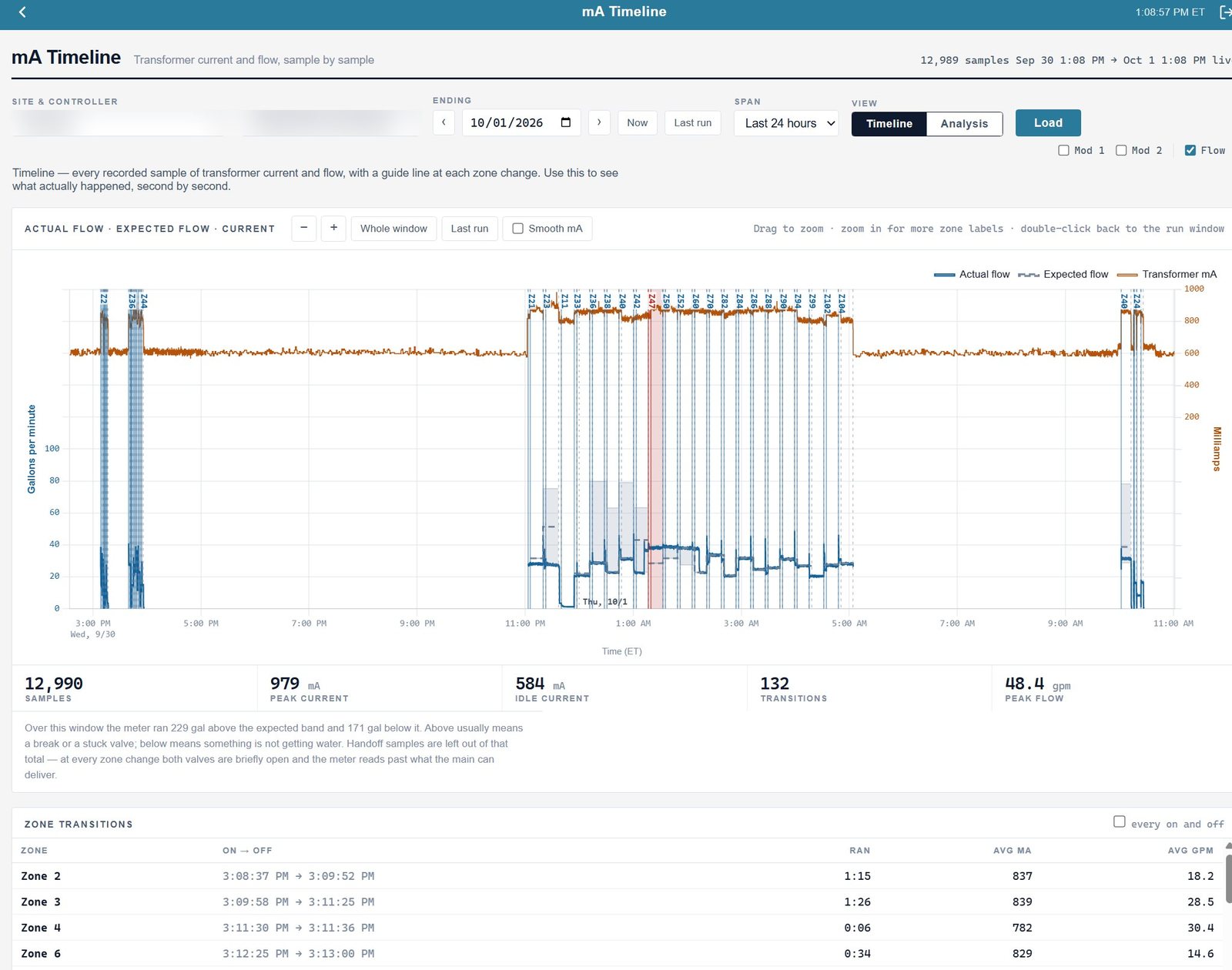Go back using the header arrow

coord(22,12)
